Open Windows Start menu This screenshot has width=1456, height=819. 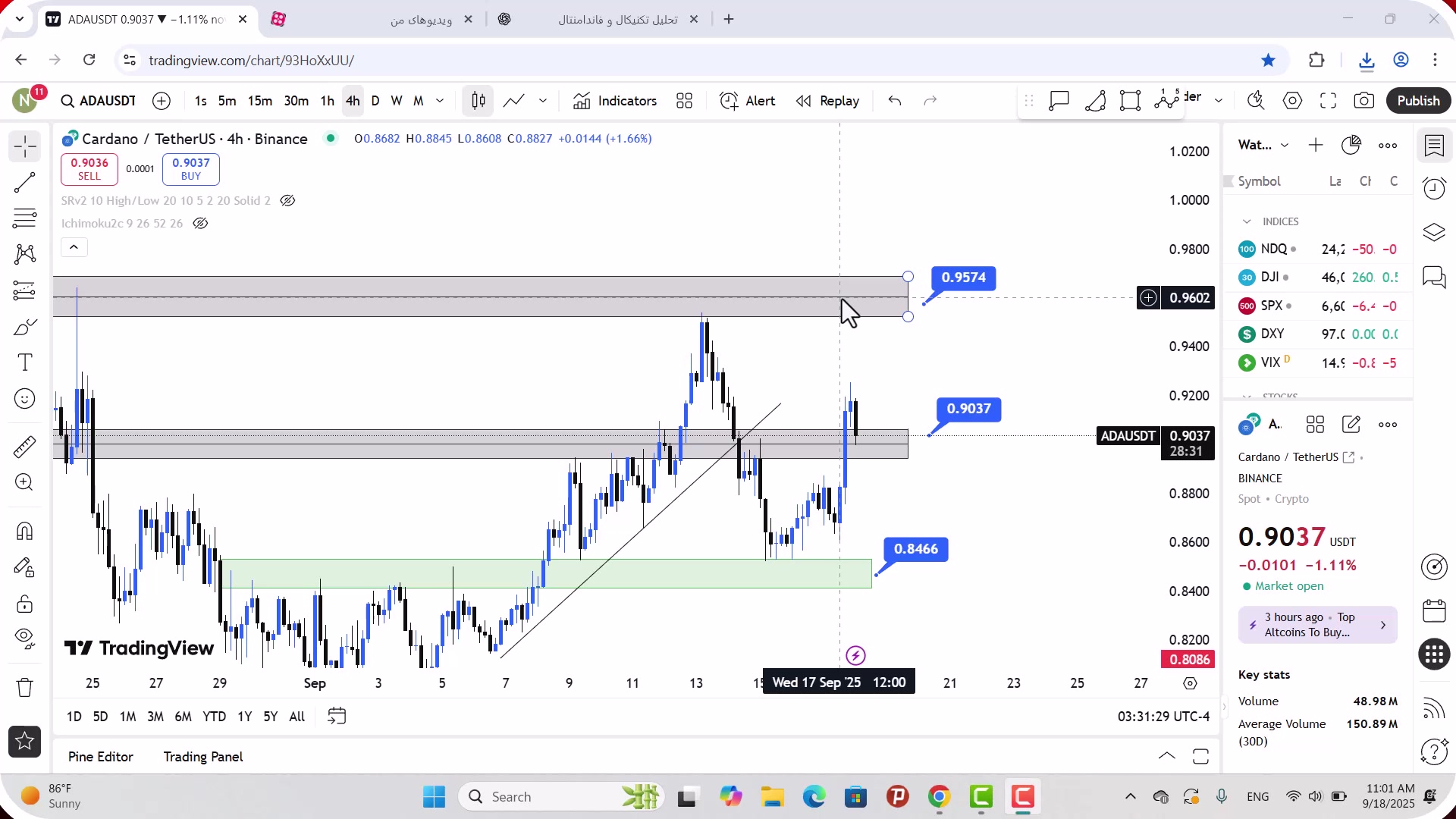[434, 797]
